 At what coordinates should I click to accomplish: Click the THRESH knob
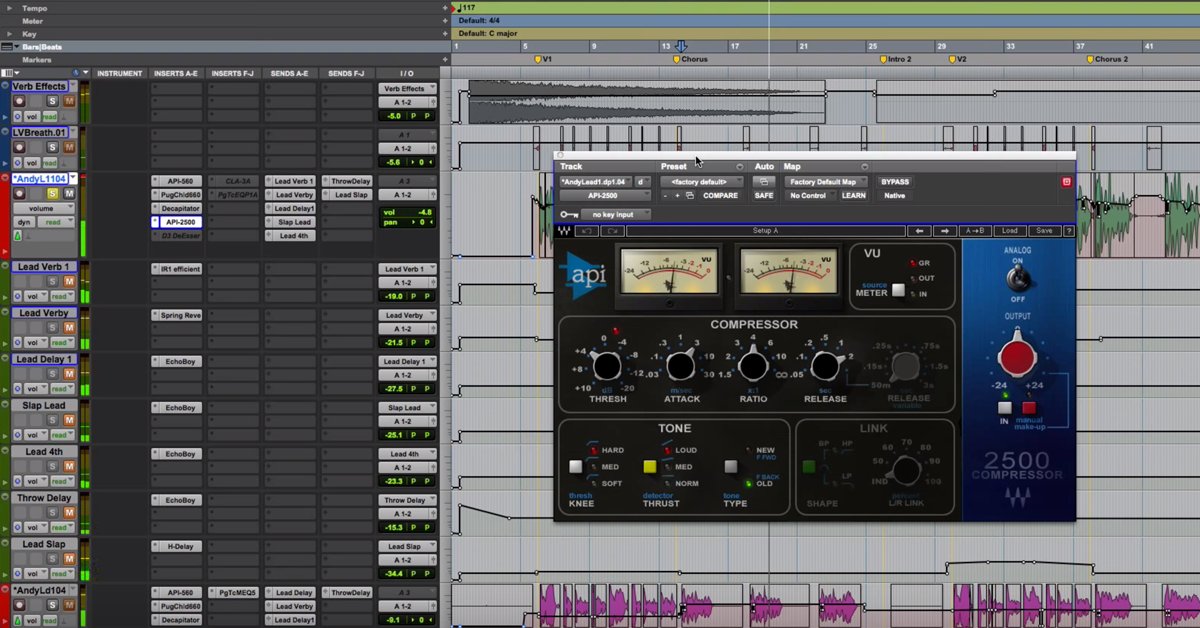pyautogui.click(x=607, y=367)
